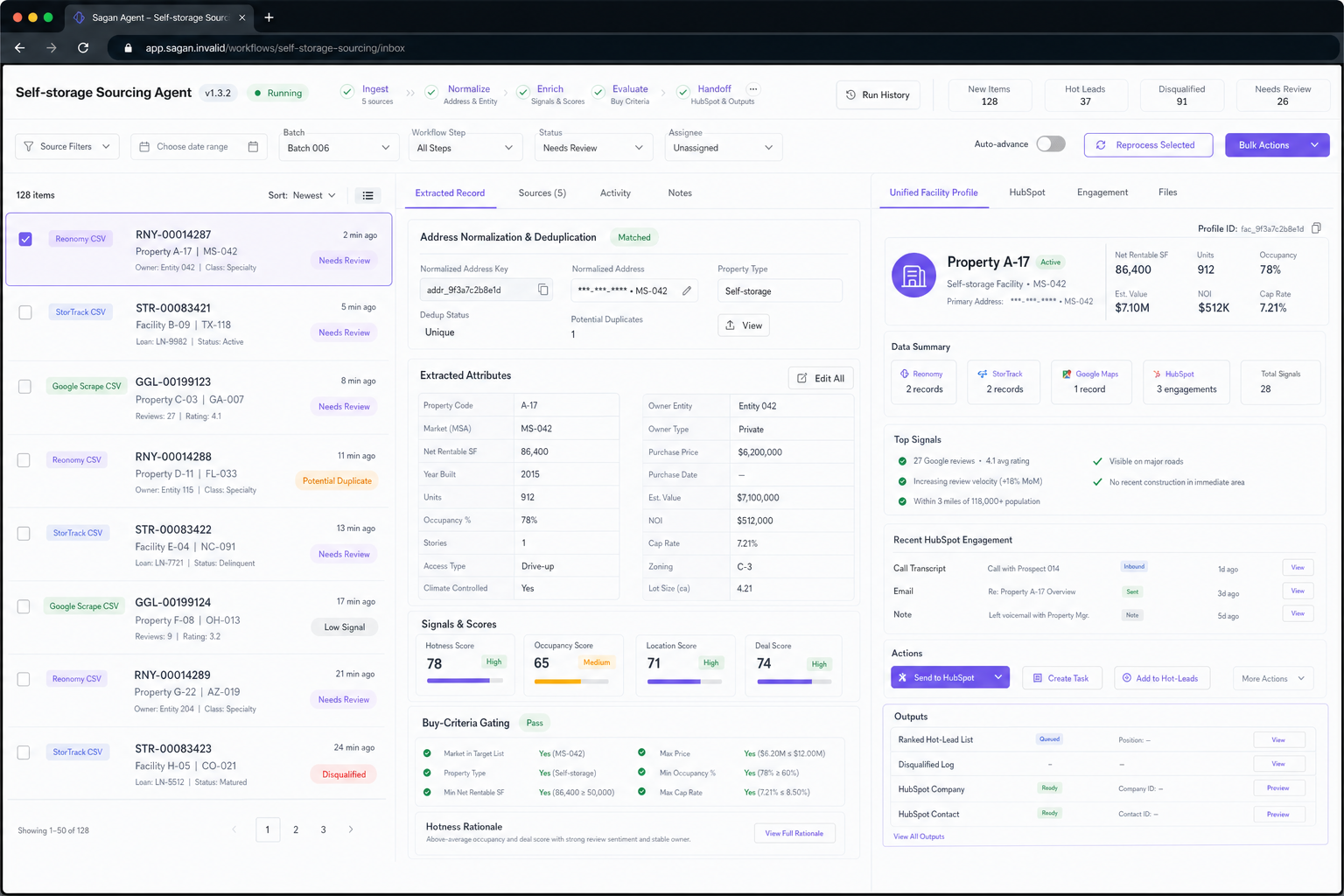Open a new browser tab

(x=269, y=17)
